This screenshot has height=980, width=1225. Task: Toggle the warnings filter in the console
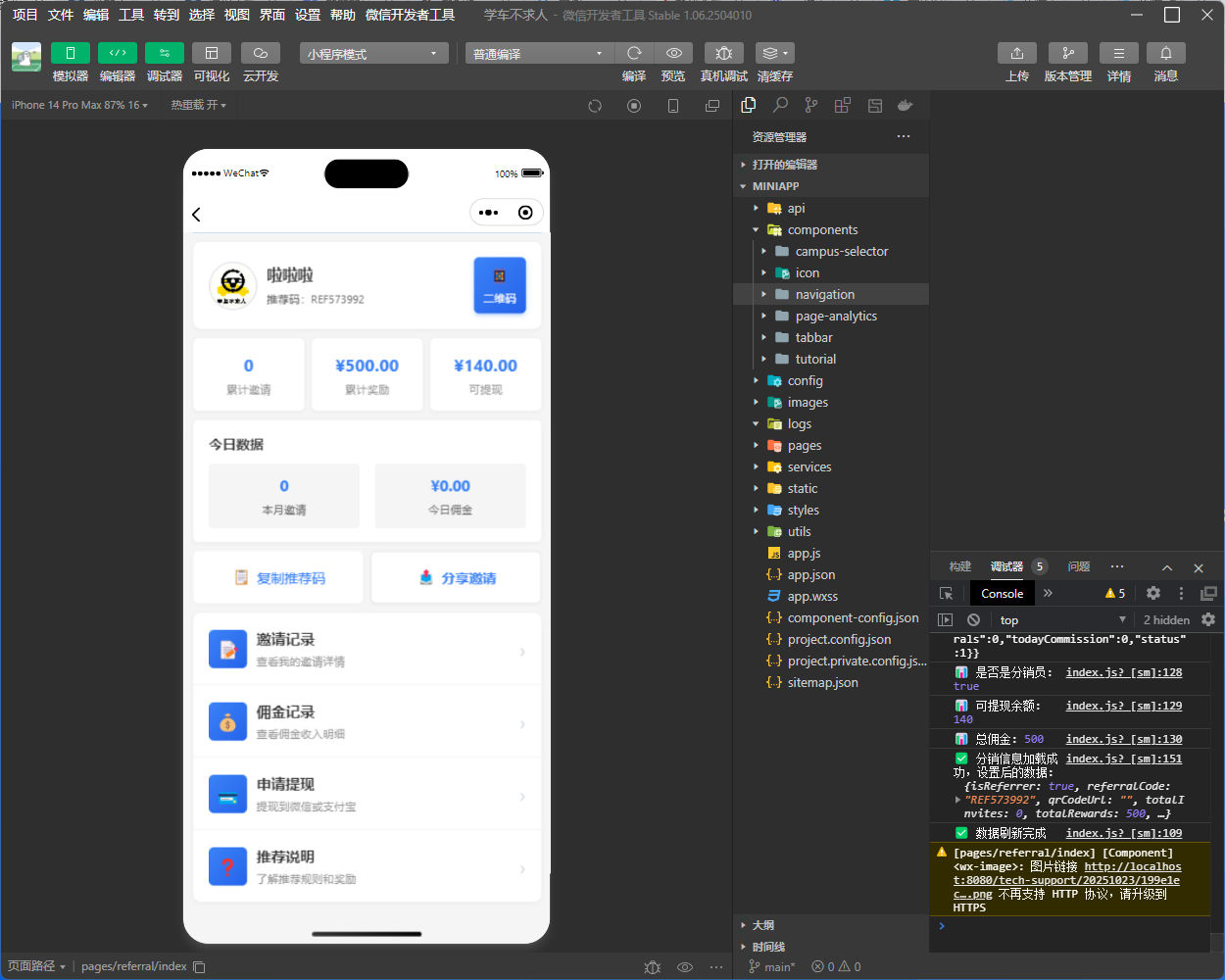click(1109, 593)
